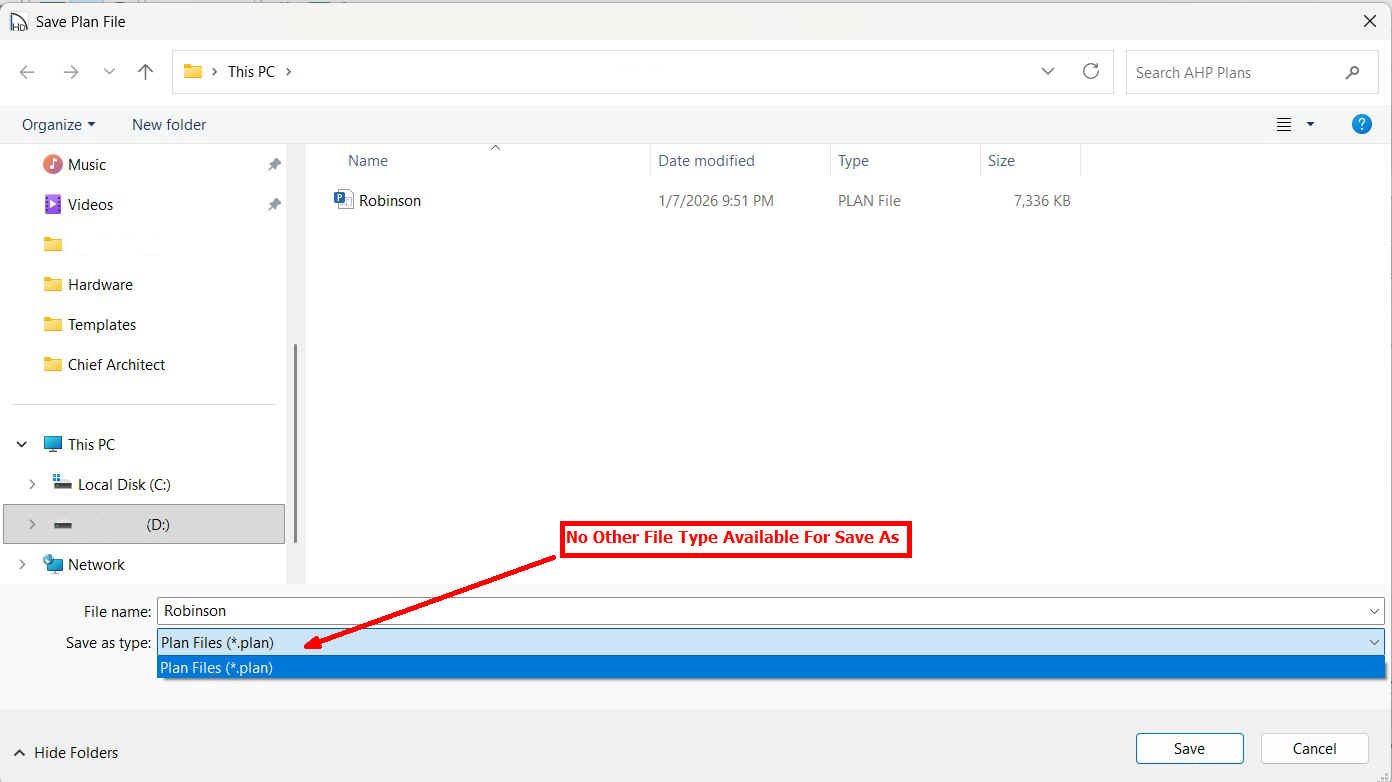The height and width of the screenshot is (782, 1392).
Task: Expand the Network tree node
Action: (x=22, y=564)
